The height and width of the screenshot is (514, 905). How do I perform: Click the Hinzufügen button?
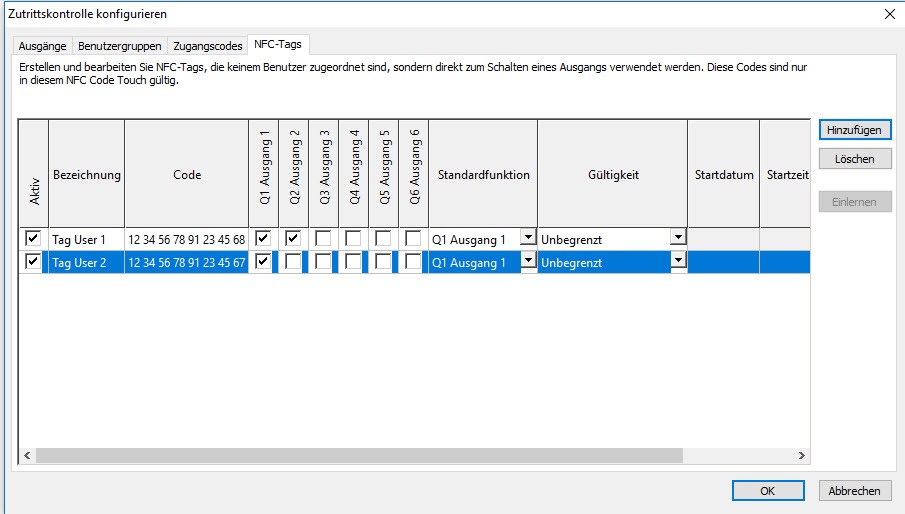pos(854,130)
